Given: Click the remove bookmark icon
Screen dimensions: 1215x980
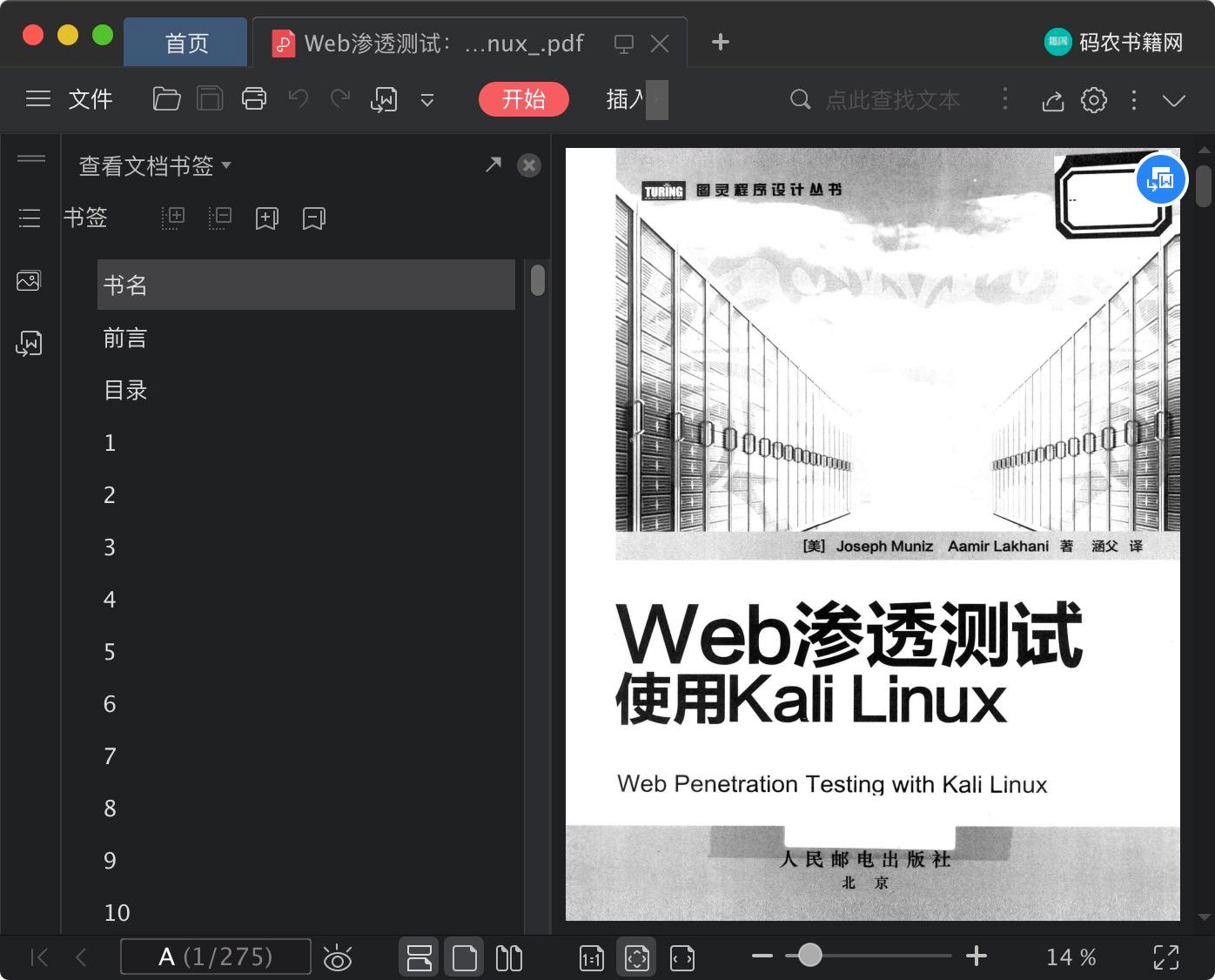Looking at the screenshot, I should (313, 218).
